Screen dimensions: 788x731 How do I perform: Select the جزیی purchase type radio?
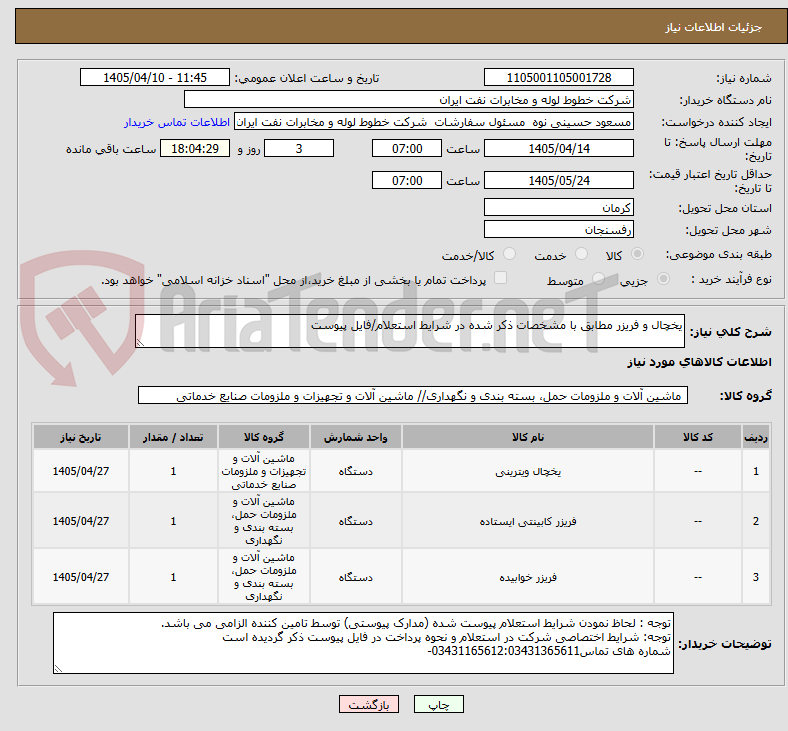tap(663, 279)
